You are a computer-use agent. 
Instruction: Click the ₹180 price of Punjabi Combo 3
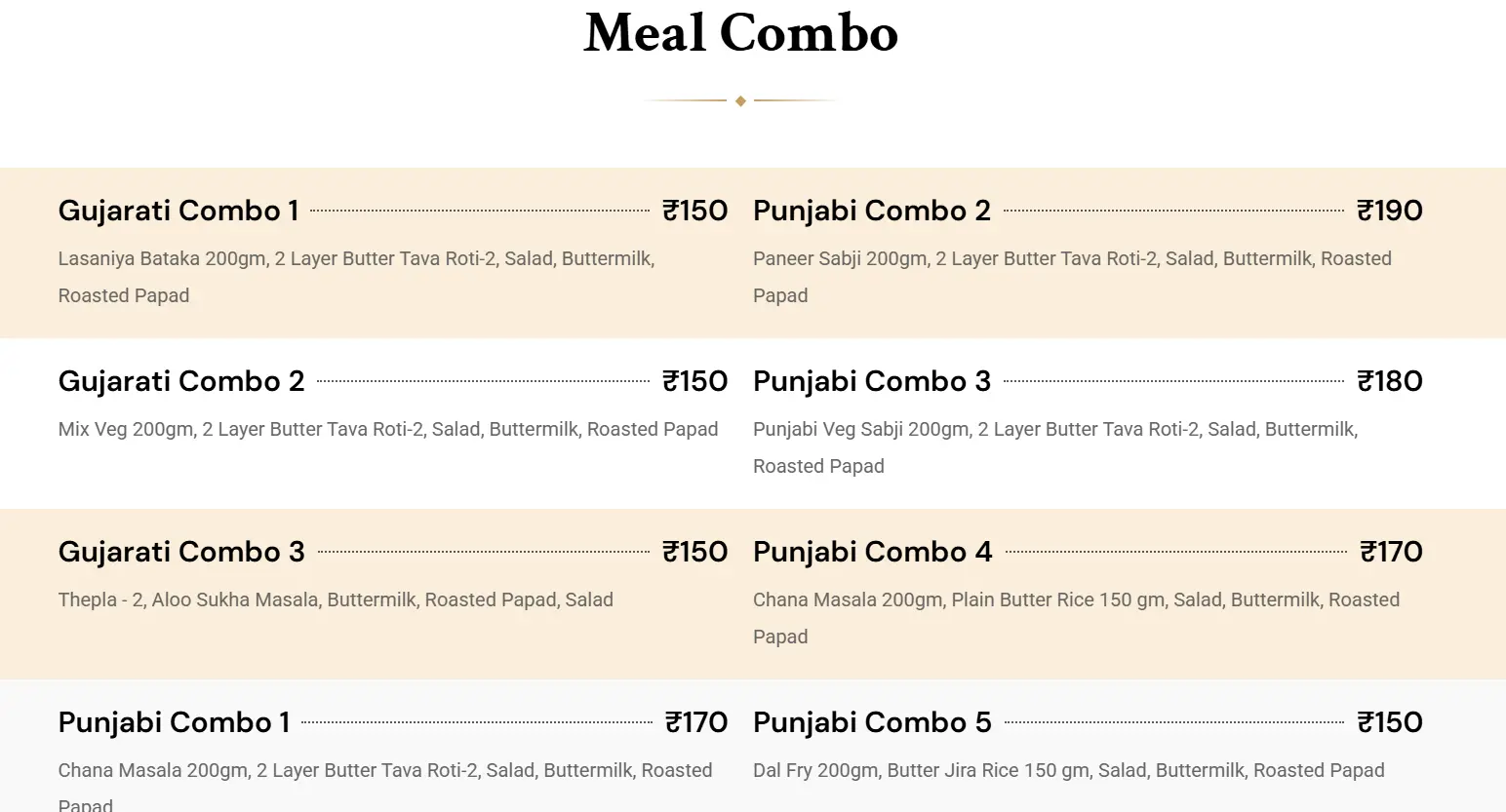(1390, 381)
